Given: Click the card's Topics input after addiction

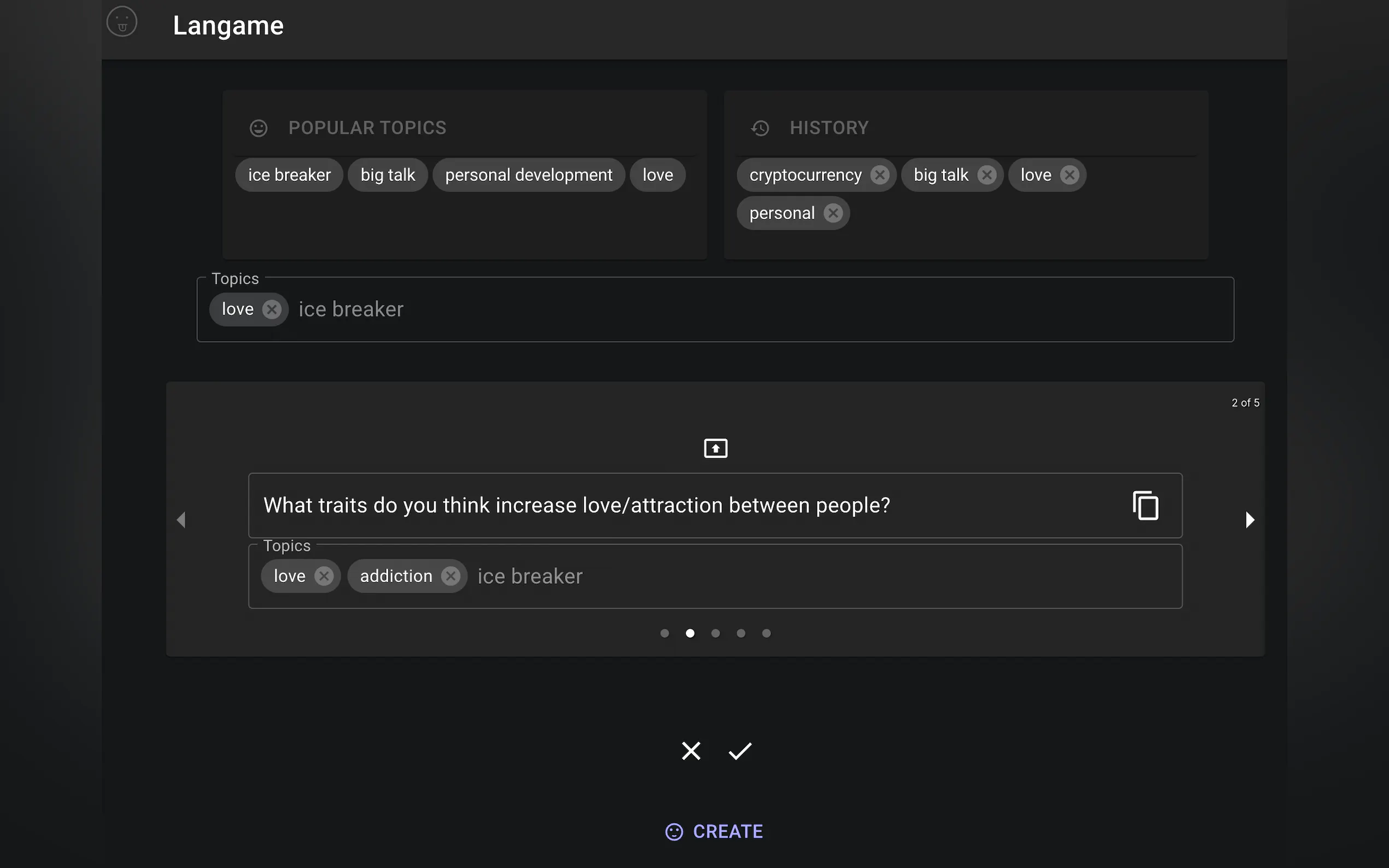Looking at the screenshot, I should [x=804, y=576].
